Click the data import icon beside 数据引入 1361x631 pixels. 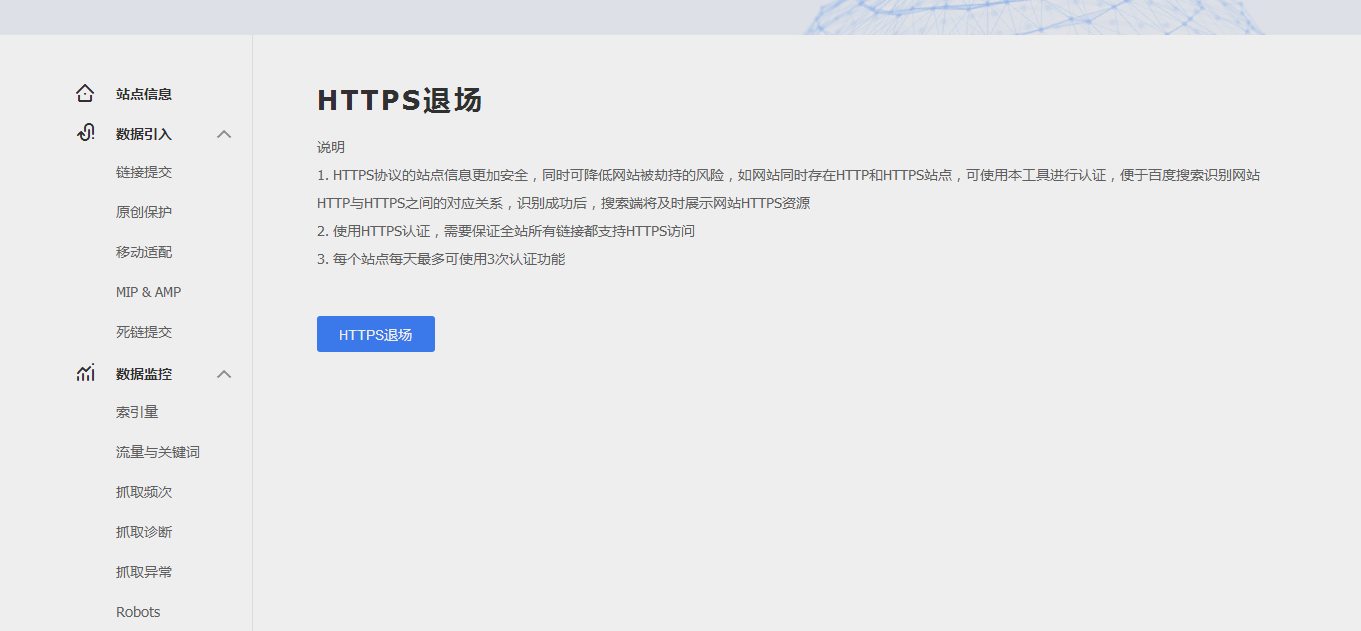pyautogui.click(x=85, y=133)
